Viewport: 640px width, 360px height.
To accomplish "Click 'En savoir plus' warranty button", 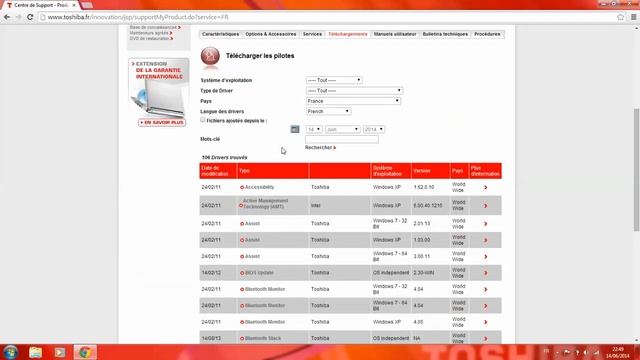I will tap(162, 122).
